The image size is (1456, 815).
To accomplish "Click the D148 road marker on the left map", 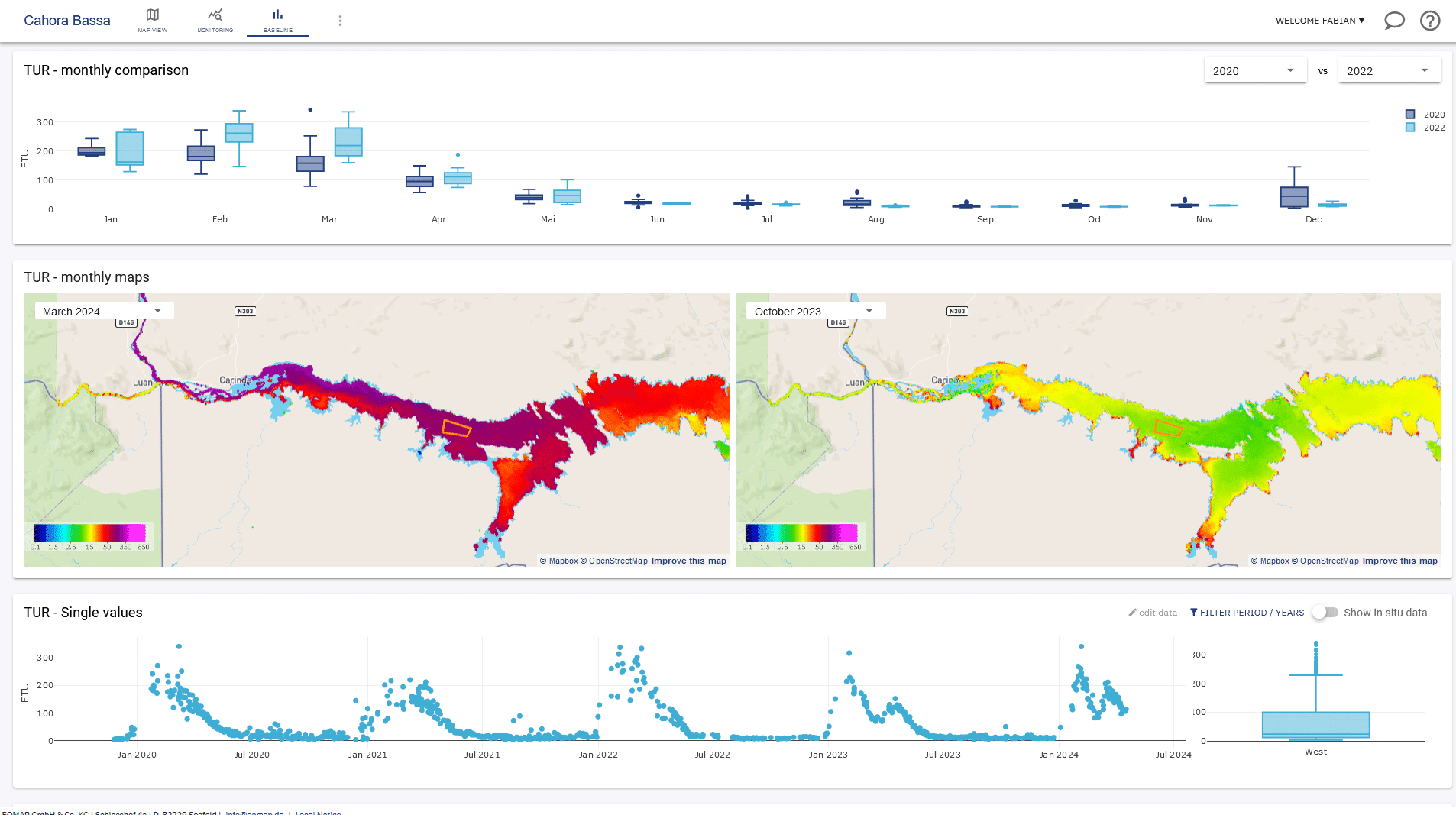I will coord(127,323).
